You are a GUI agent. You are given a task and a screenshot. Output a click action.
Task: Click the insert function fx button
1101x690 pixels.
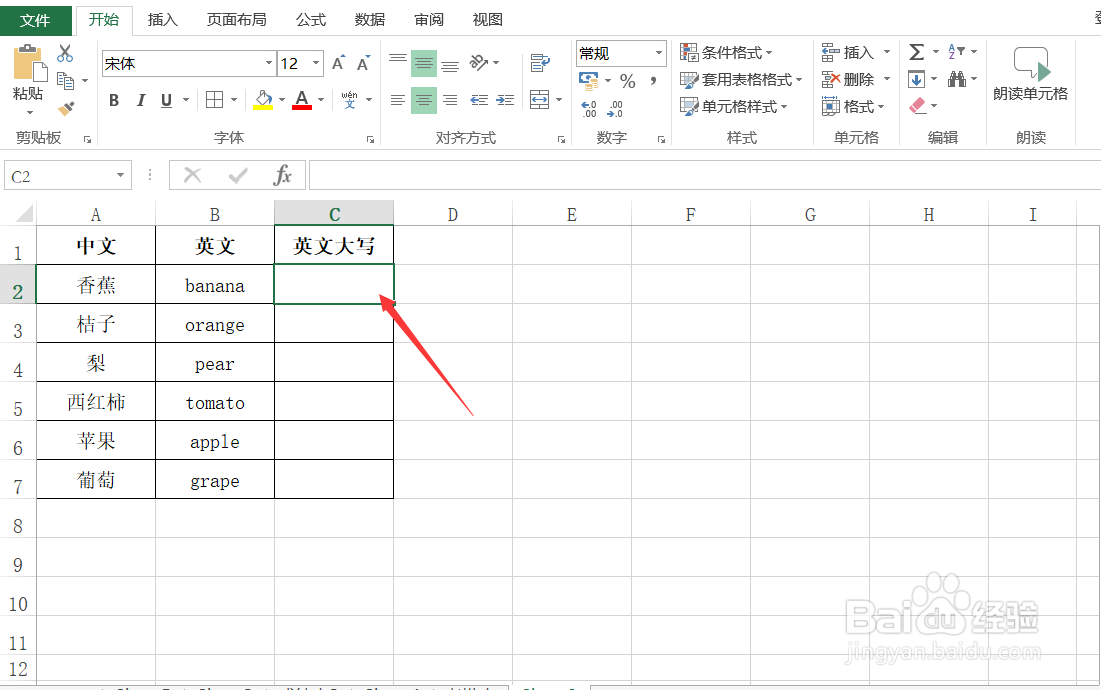282,175
